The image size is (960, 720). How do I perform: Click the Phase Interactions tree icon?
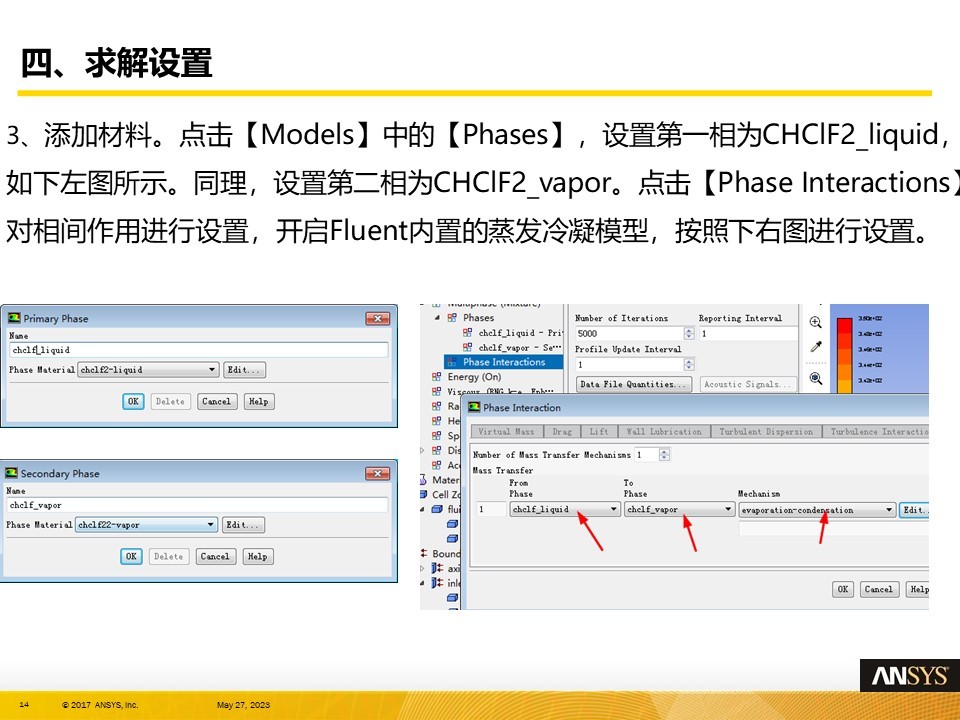tap(452, 362)
